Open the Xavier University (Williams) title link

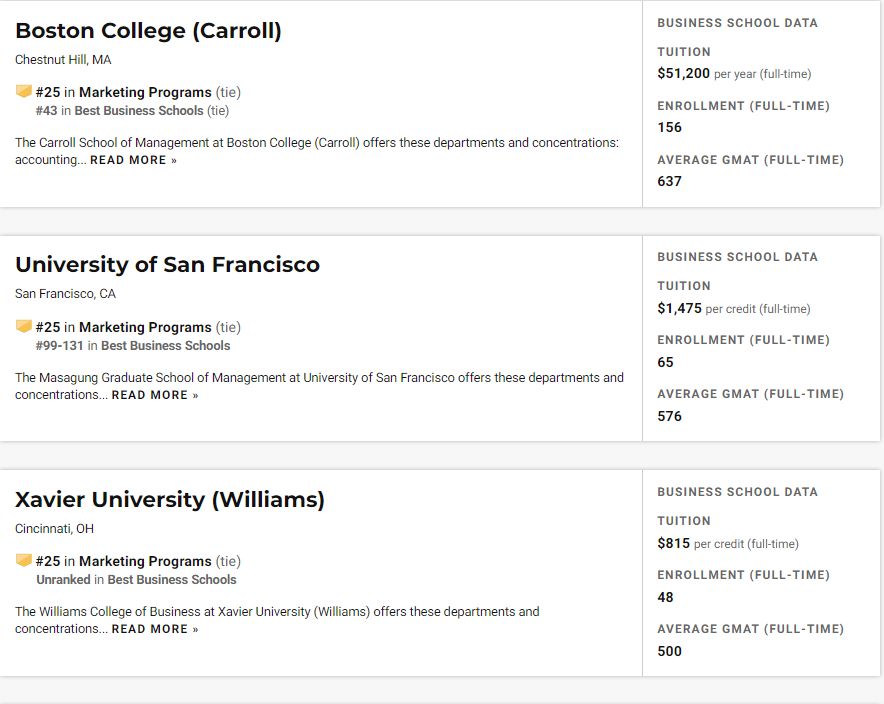pos(170,499)
